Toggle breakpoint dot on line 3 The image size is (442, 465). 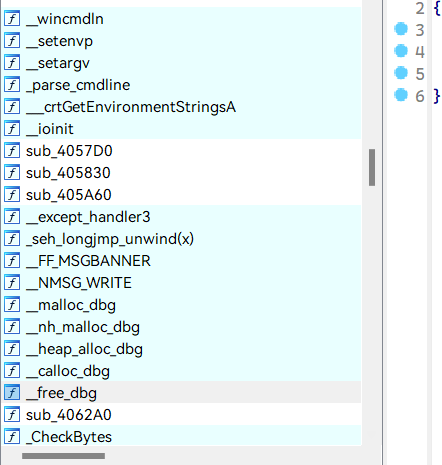pos(401,29)
